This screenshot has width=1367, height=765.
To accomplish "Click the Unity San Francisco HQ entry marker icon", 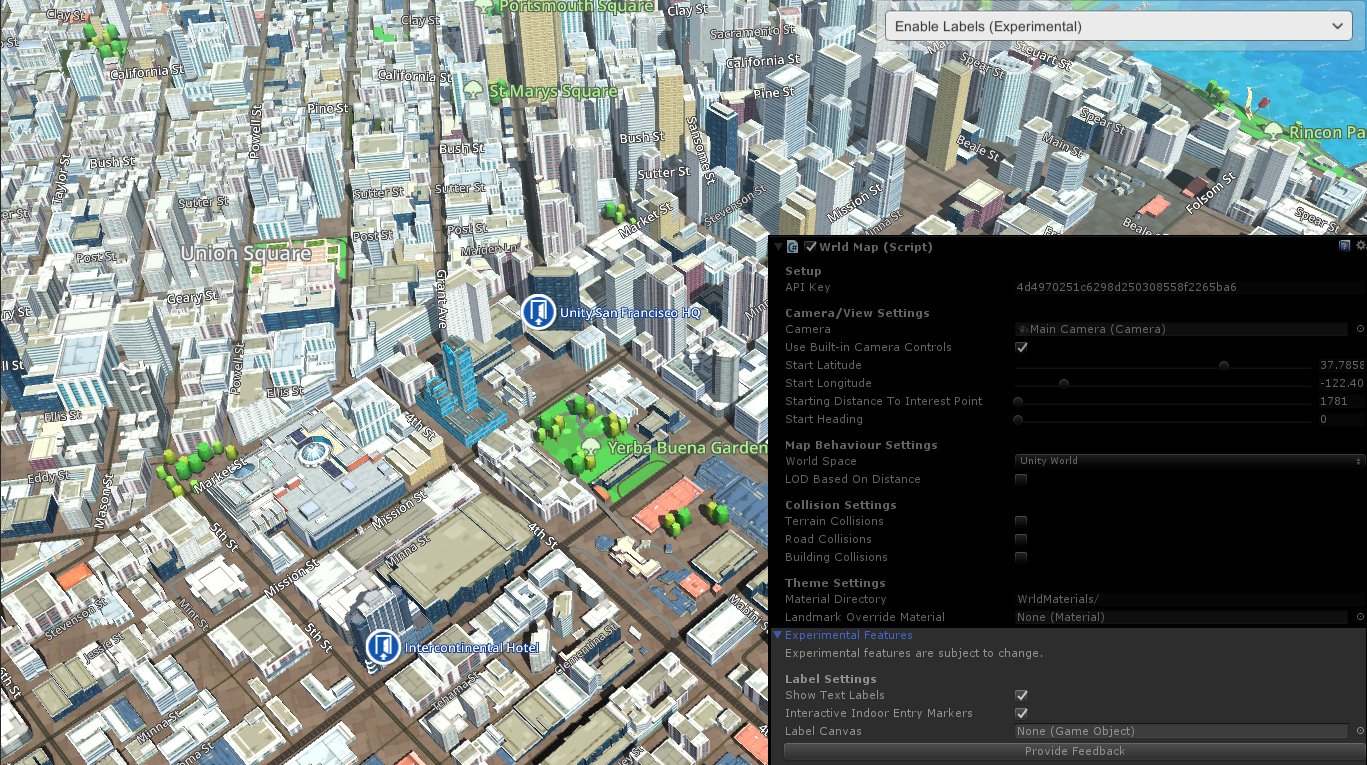I will (x=539, y=312).
